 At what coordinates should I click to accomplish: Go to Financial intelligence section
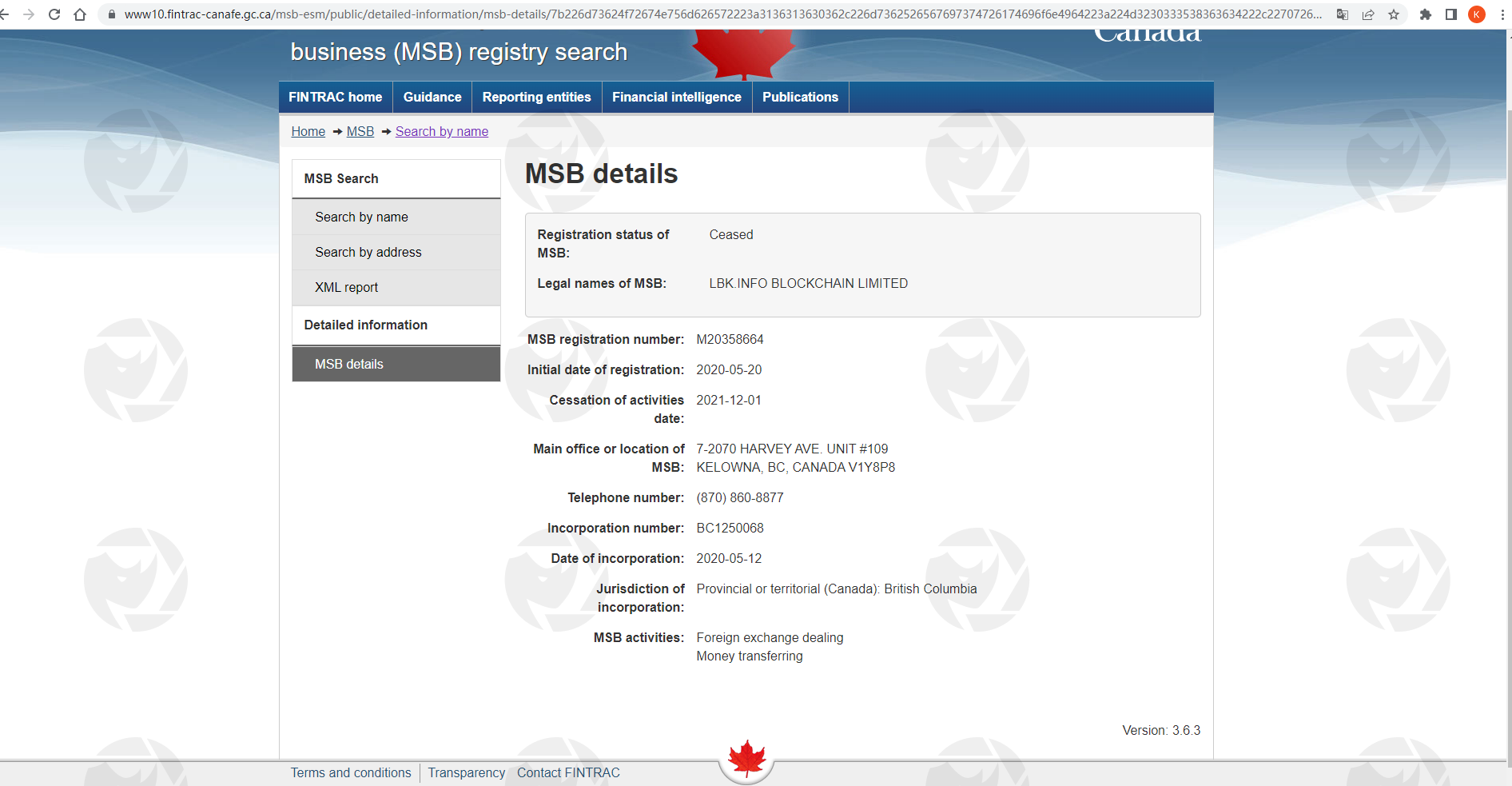tap(676, 97)
